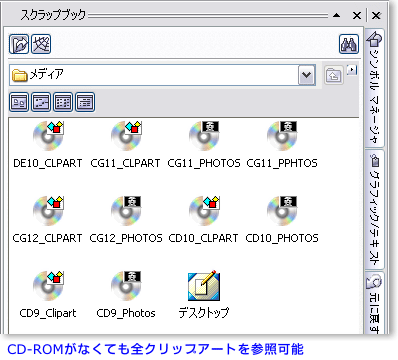Switch to large thumbnail view

click(19, 102)
